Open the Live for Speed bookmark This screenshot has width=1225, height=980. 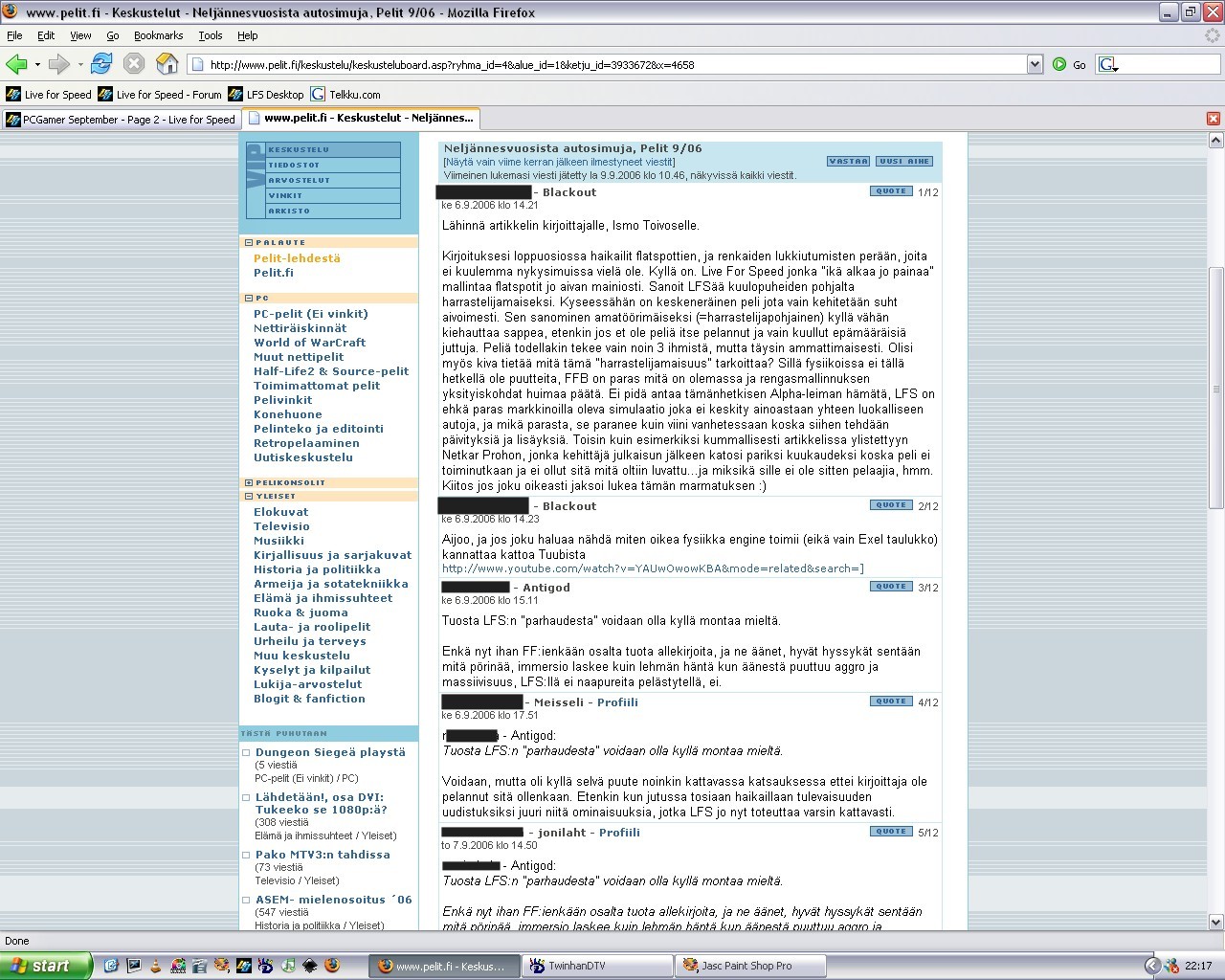pyautogui.click(x=49, y=95)
